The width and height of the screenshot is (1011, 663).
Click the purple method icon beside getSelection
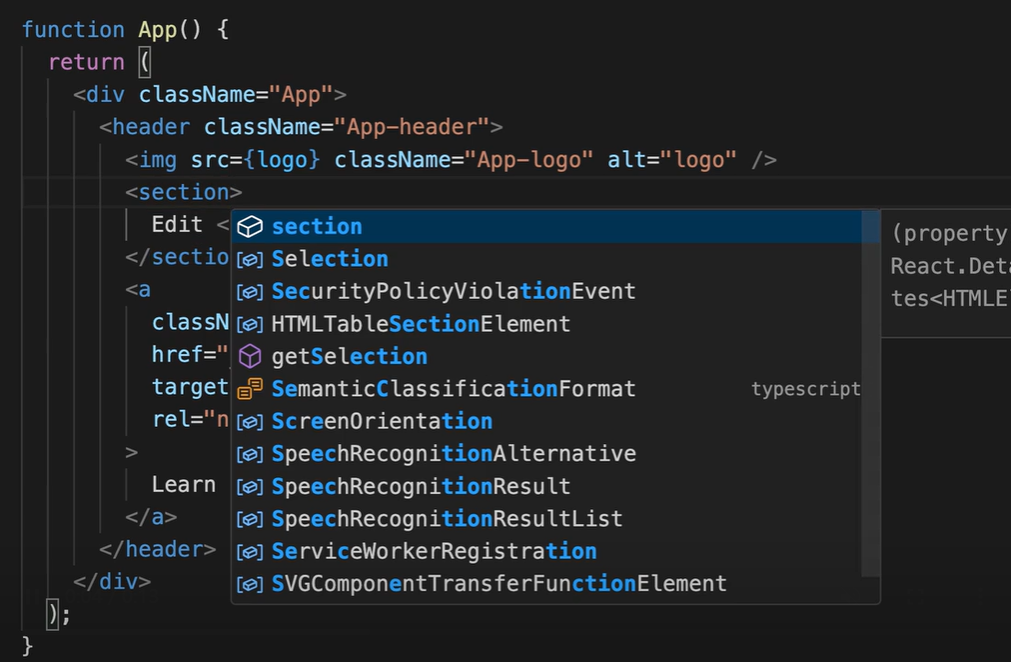coord(250,357)
